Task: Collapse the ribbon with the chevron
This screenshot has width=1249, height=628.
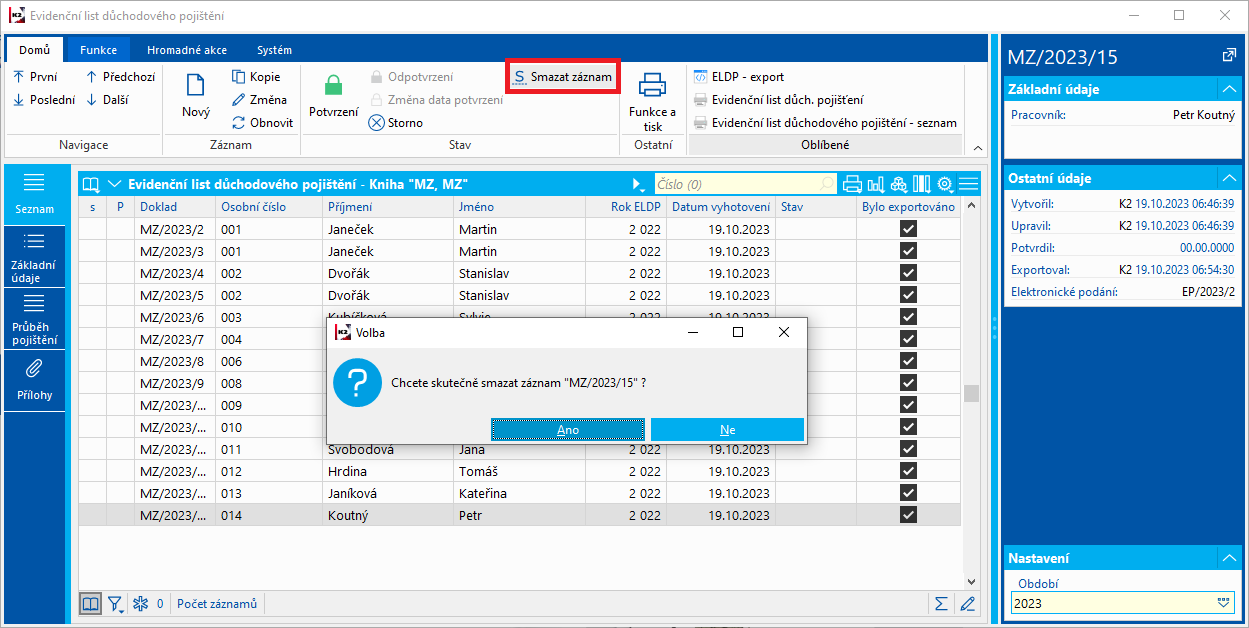Action: [x=976, y=147]
